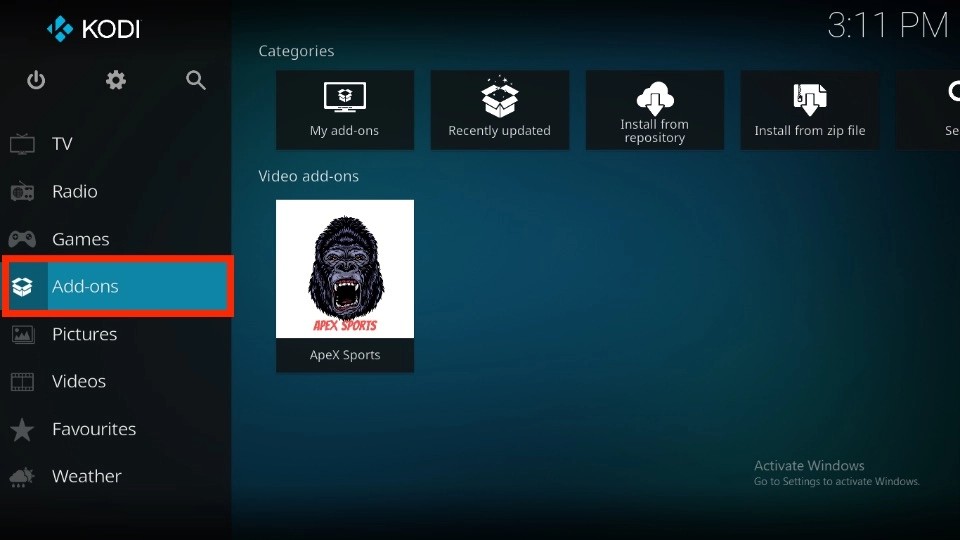Open the Videos menu item

click(x=116, y=381)
